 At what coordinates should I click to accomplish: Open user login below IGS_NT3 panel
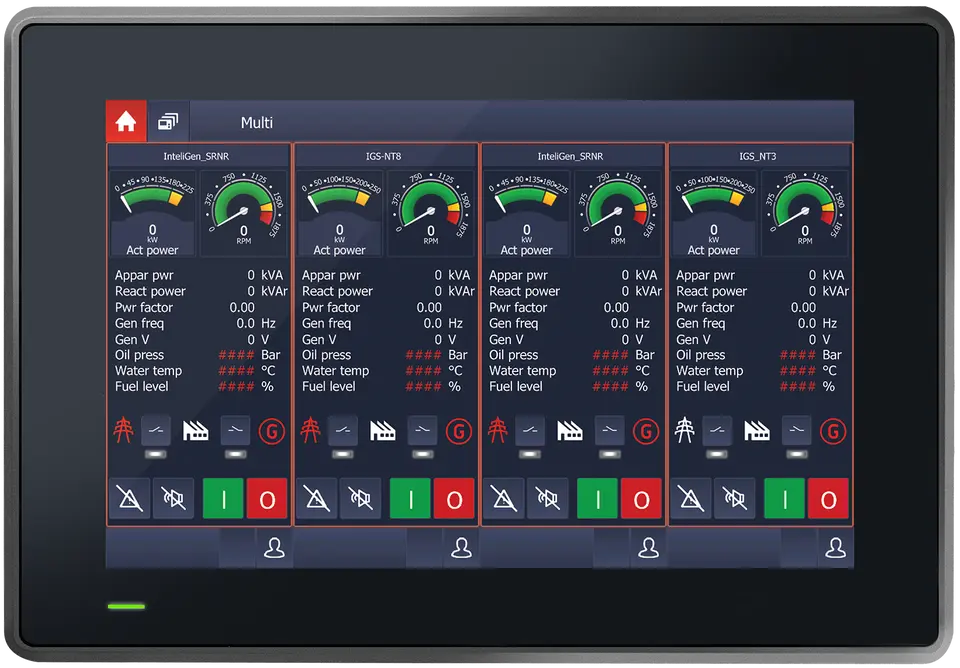click(835, 548)
